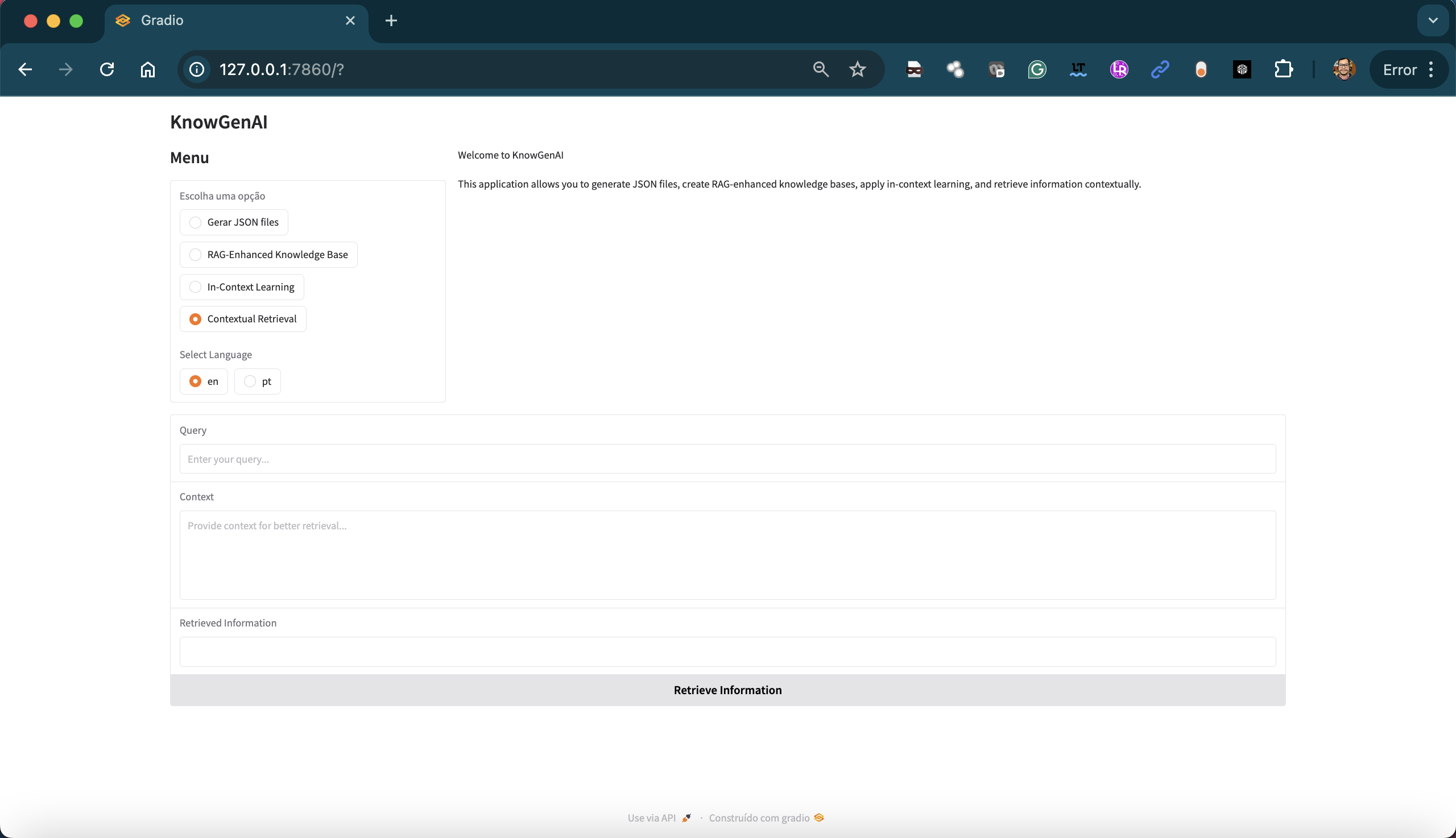Open the blue link-chain extension icon
The image size is (1456, 838).
pos(1160,69)
